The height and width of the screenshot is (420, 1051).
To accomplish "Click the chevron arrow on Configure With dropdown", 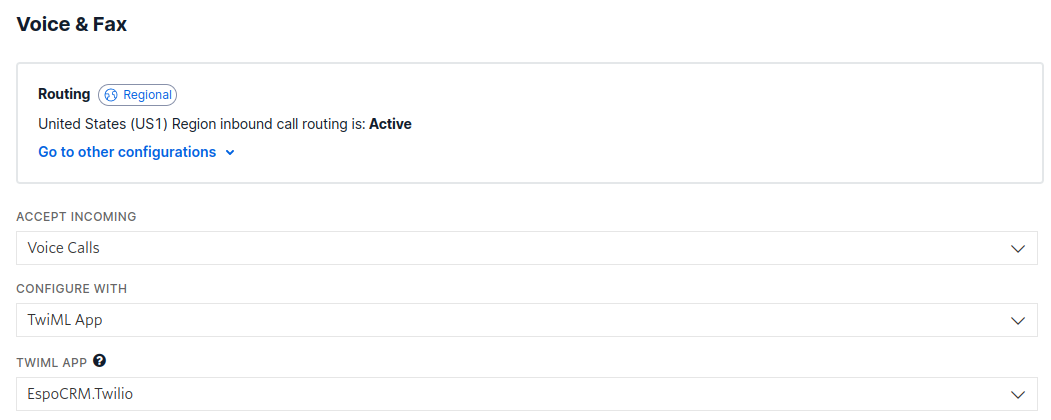I will tap(1018, 321).
